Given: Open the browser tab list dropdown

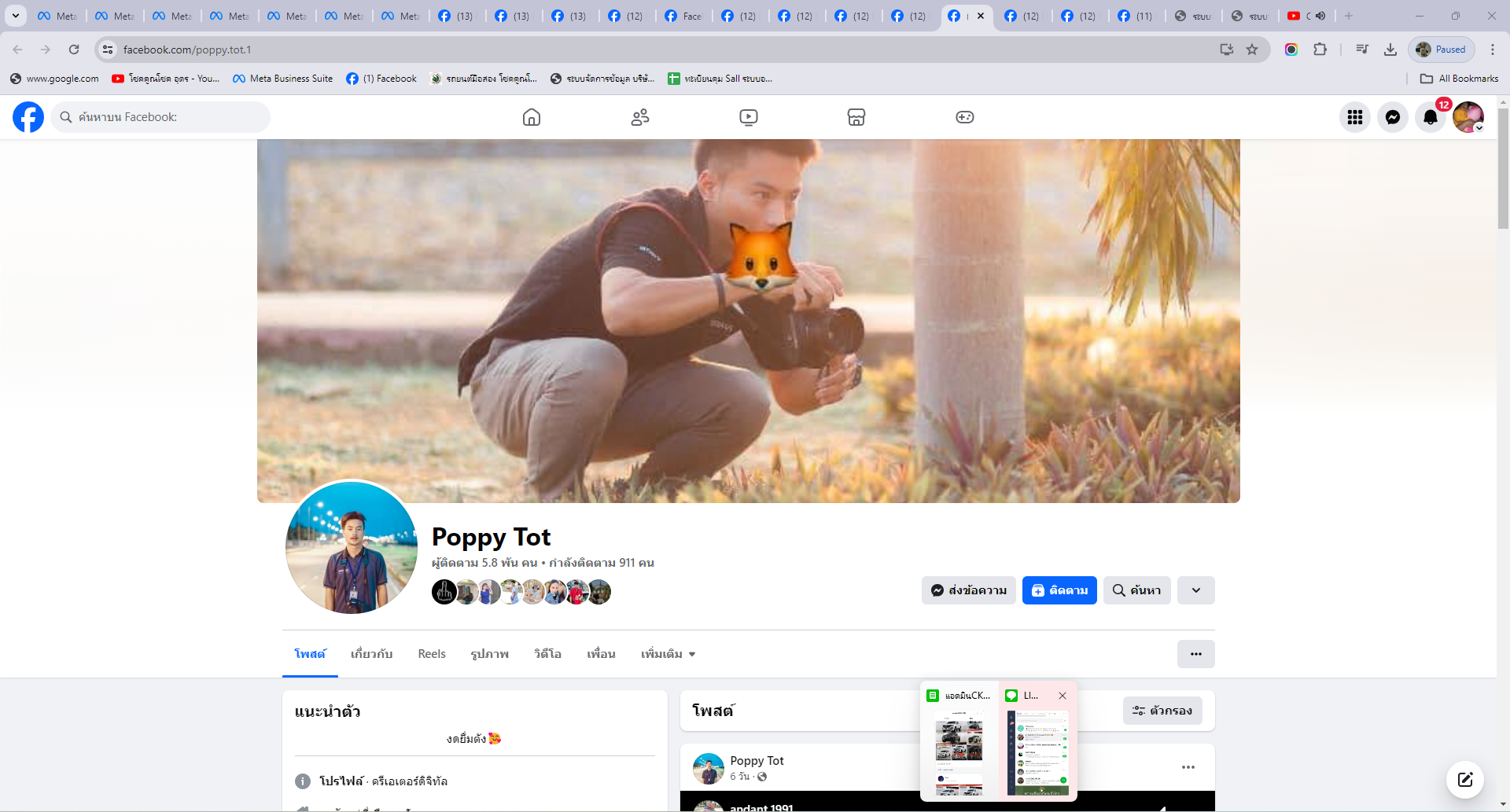Looking at the screenshot, I should click(x=15, y=16).
